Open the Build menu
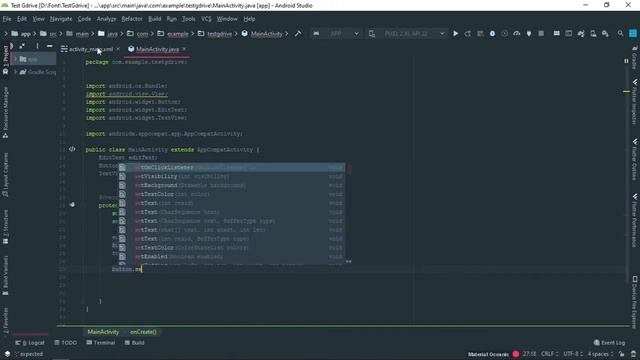 154,19
